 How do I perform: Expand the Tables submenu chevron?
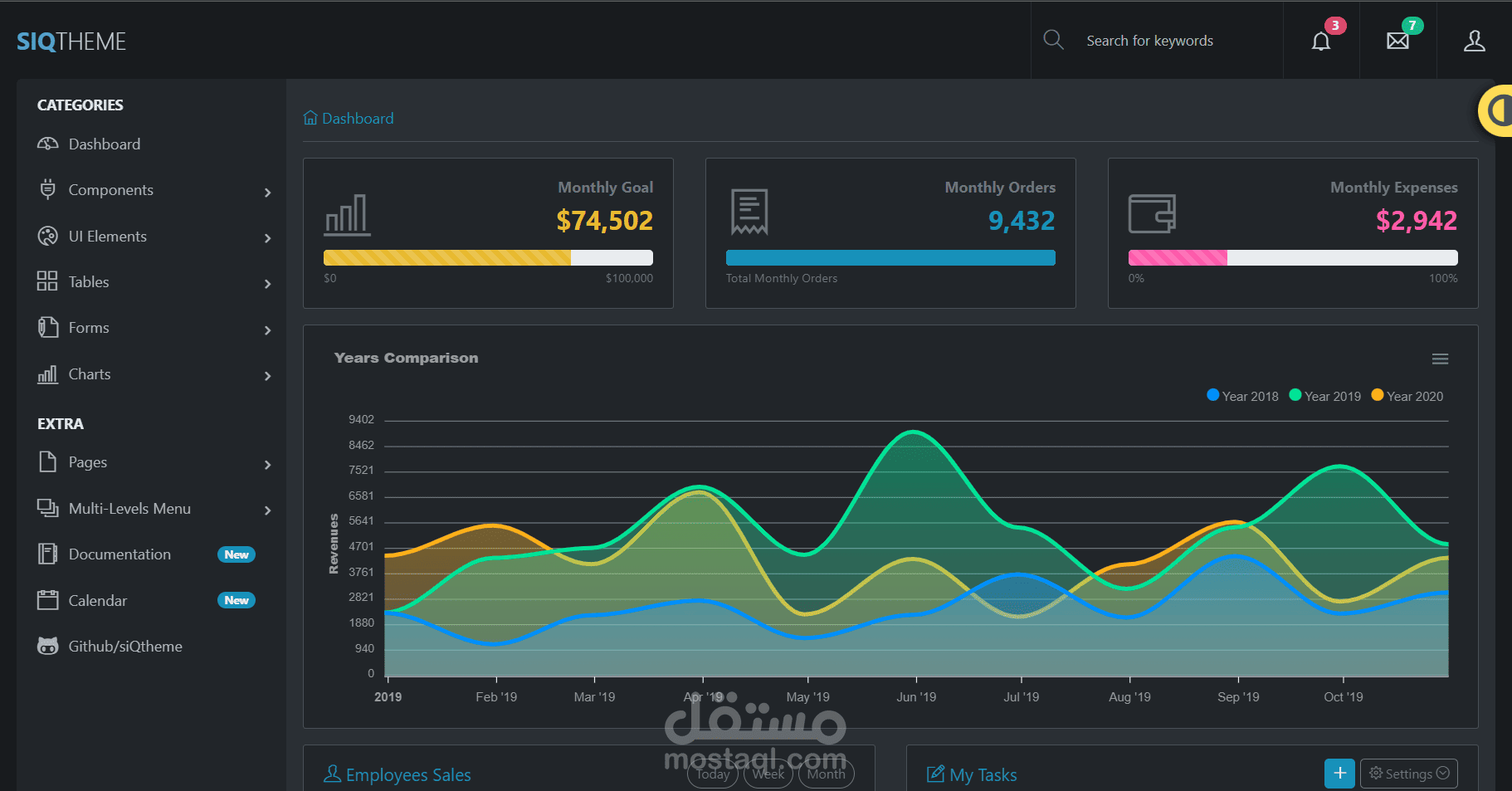[267, 284]
